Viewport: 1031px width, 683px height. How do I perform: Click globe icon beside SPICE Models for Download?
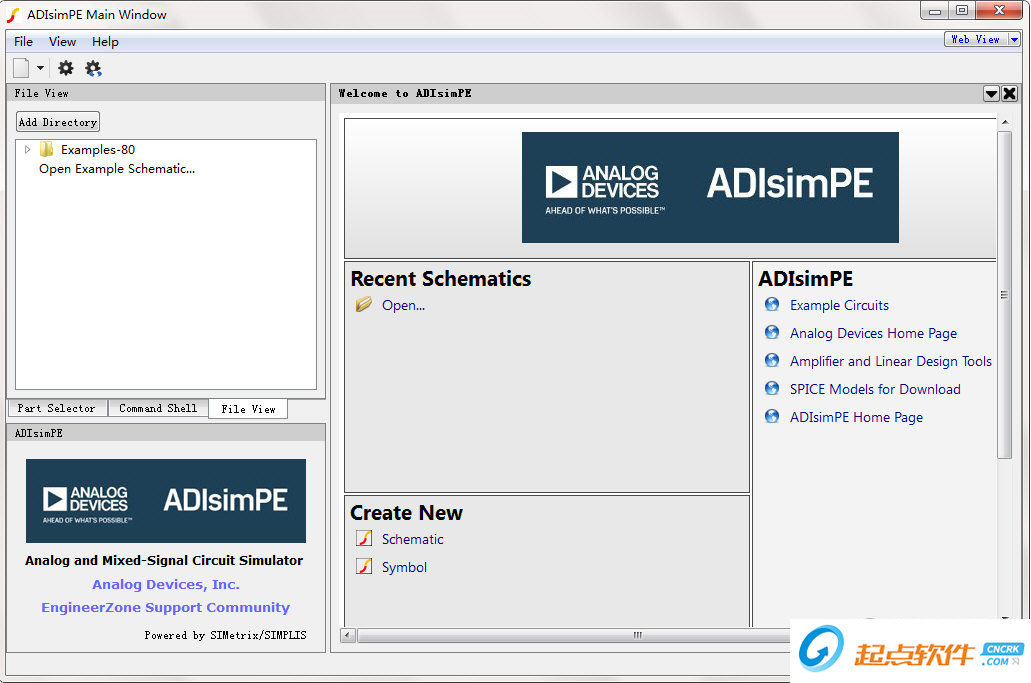tap(772, 389)
